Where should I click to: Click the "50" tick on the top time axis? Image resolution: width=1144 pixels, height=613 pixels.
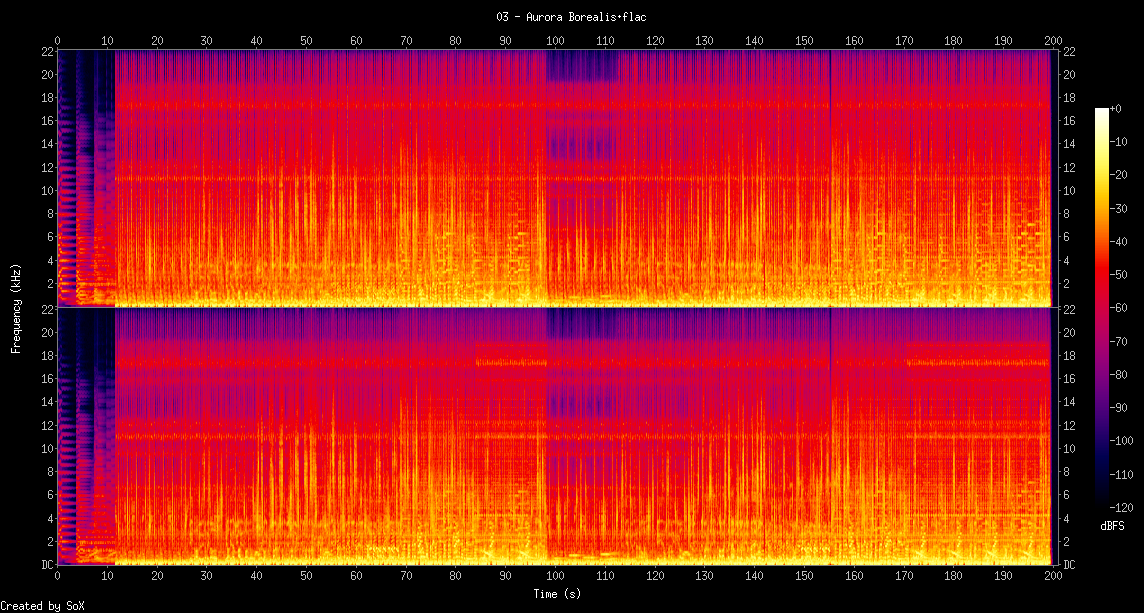[306, 41]
